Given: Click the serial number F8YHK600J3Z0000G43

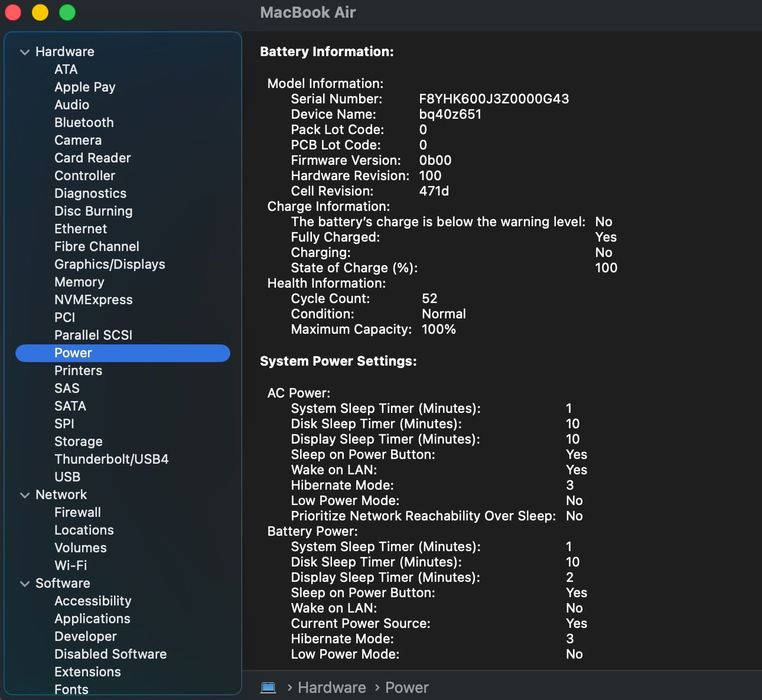Looking at the screenshot, I should pos(494,99).
